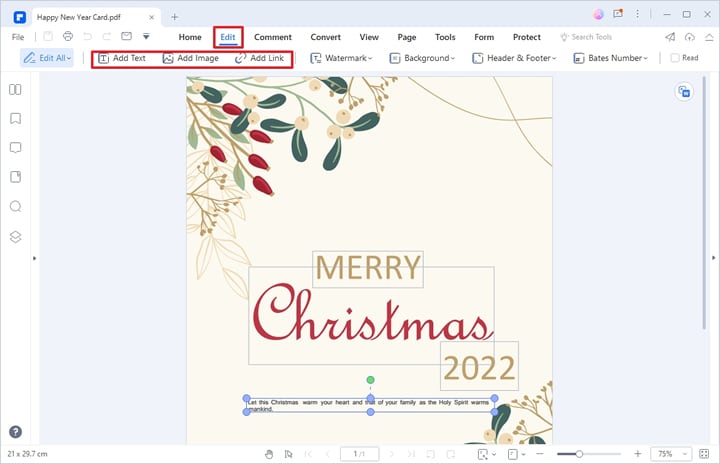Click the user account avatar icon
The width and height of the screenshot is (720, 464).
[598, 14]
